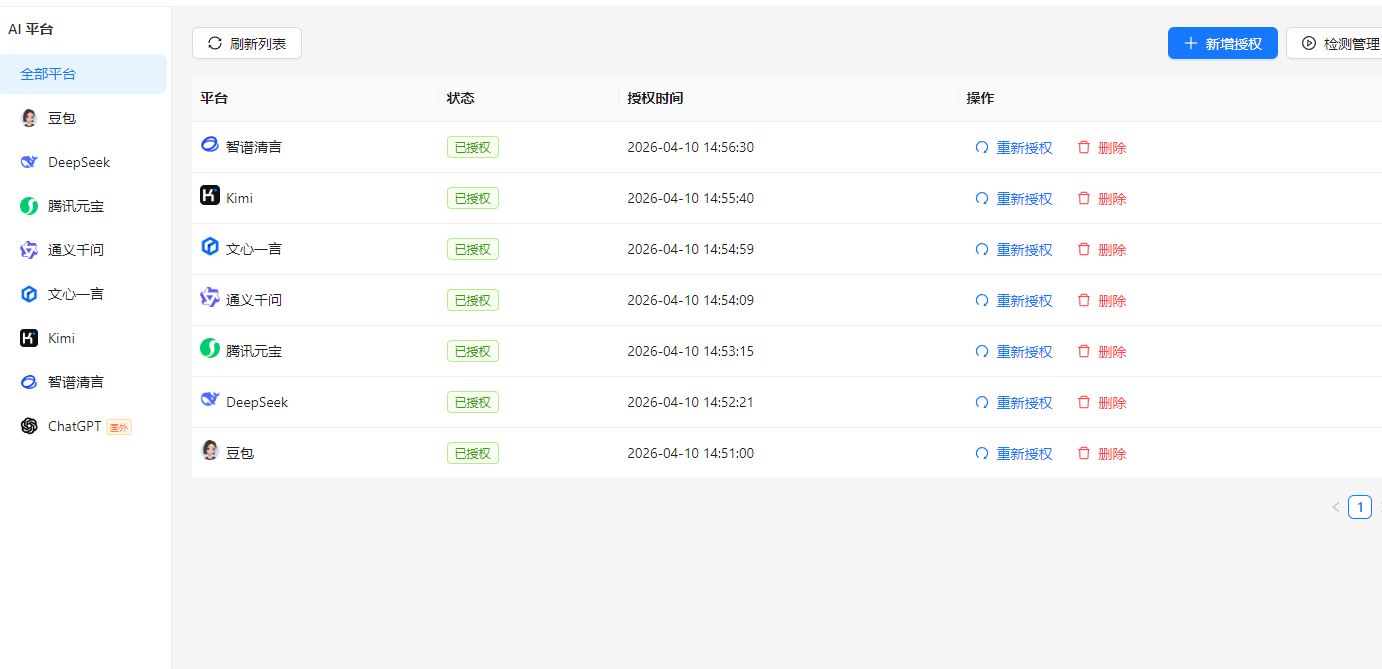This screenshot has height=669, width=1382.
Task: Click the trash icon in the 腾讯元宝 row
Action: (x=1084, y=351)
